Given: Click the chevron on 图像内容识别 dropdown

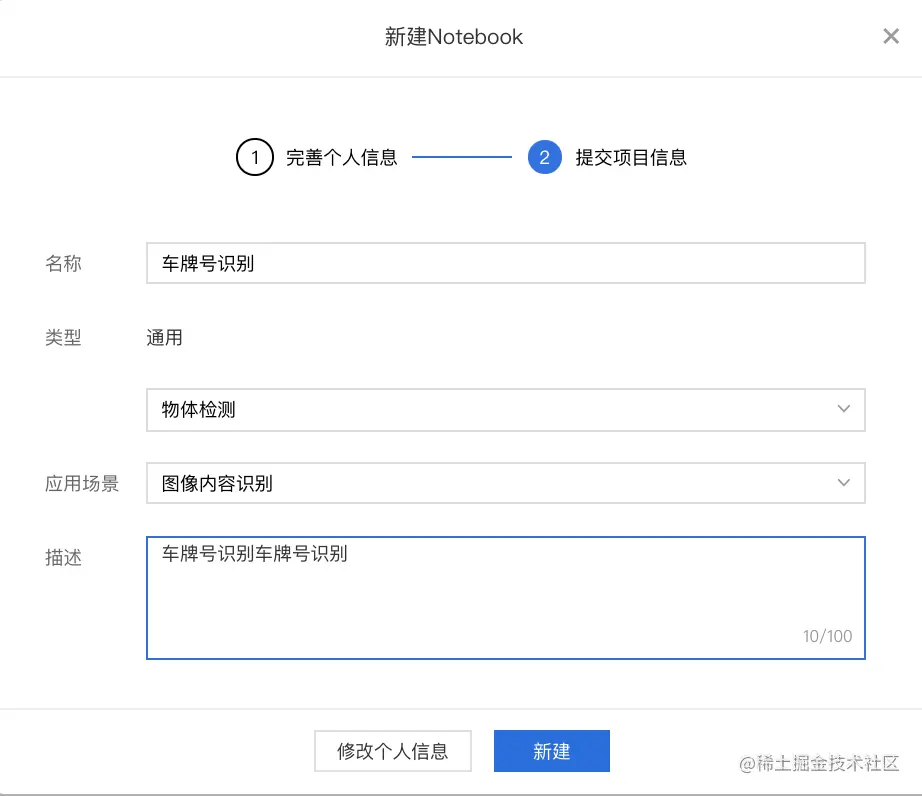Looking at the screenshot, I should pos(845,482).
